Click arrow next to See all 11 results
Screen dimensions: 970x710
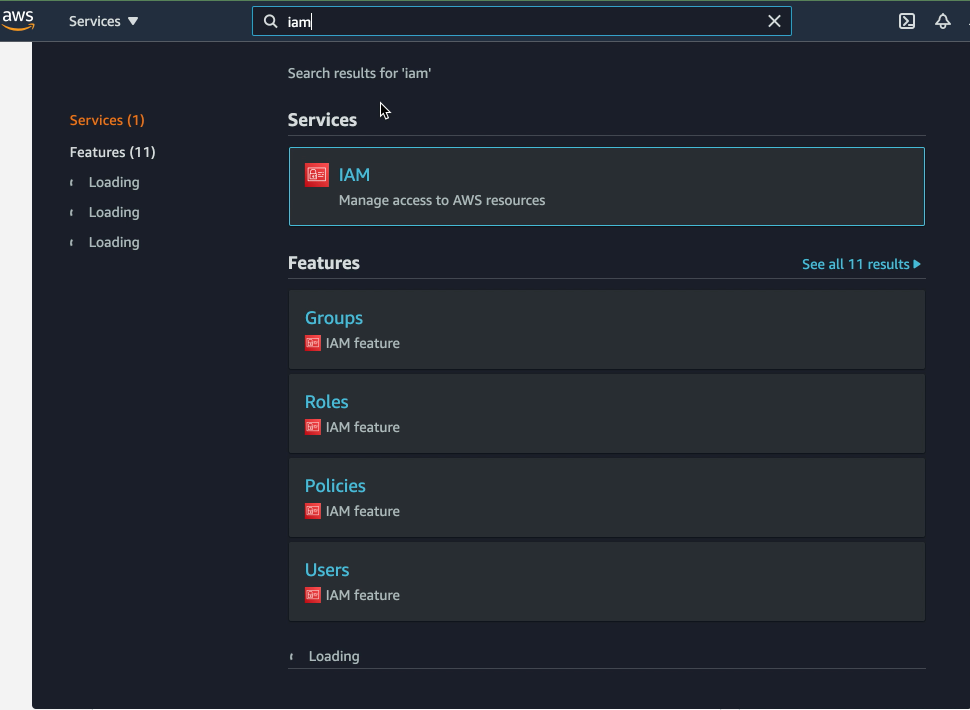point(917,264)
